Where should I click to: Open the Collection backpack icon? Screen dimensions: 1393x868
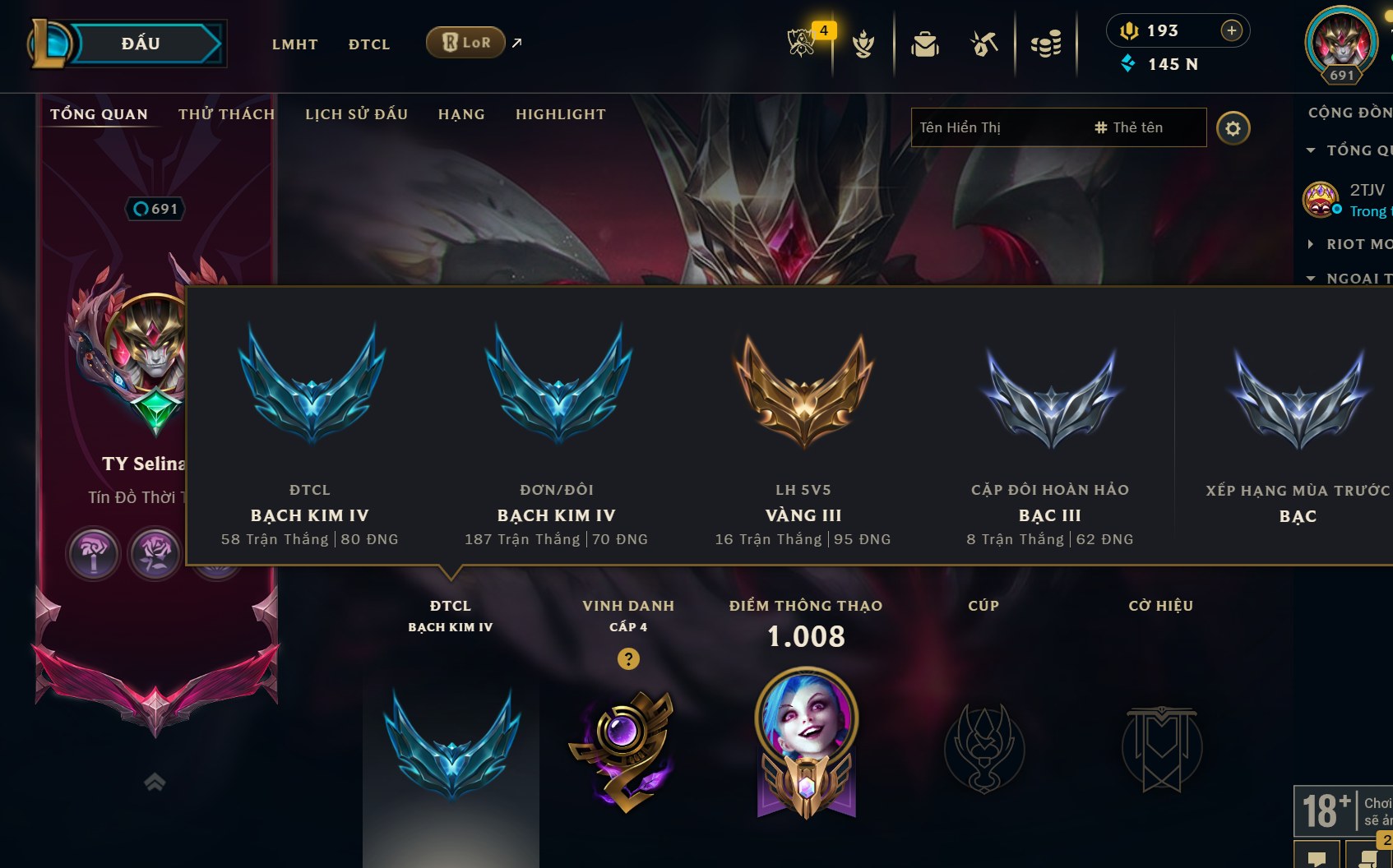click(925, 44)
